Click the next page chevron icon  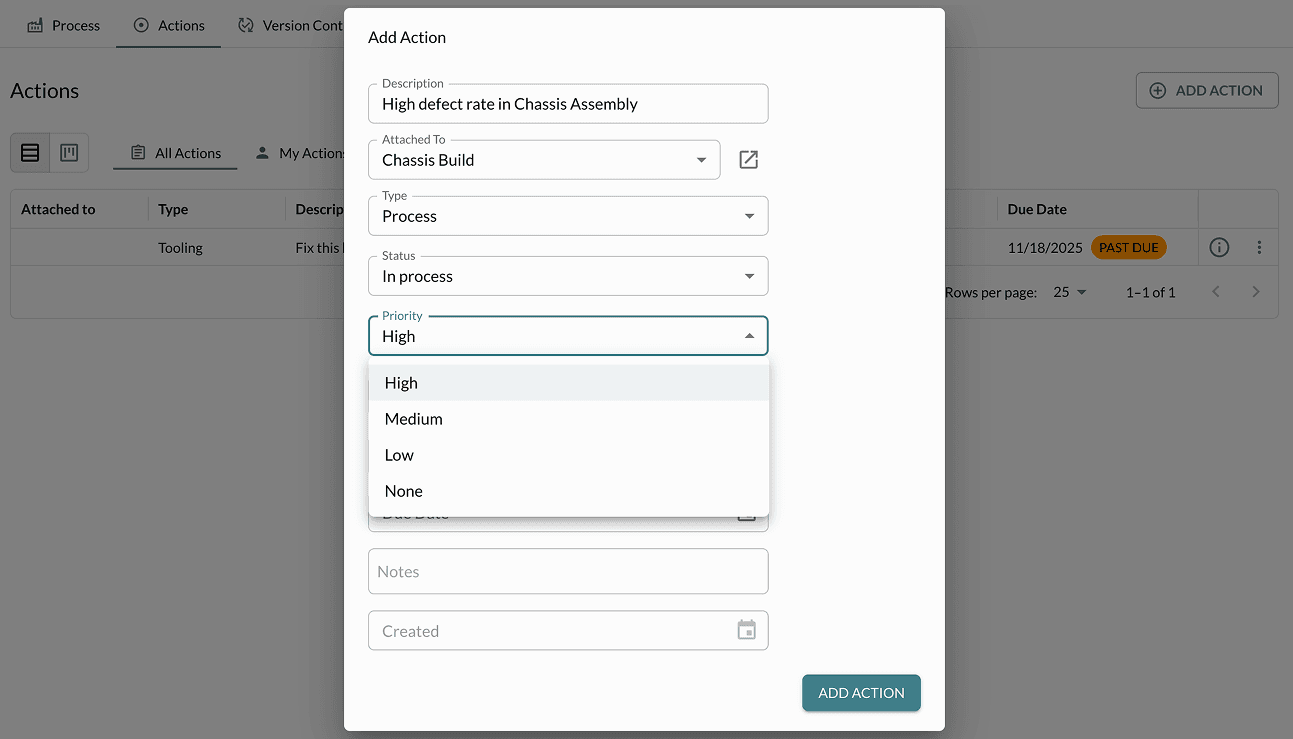(1256, 291)
